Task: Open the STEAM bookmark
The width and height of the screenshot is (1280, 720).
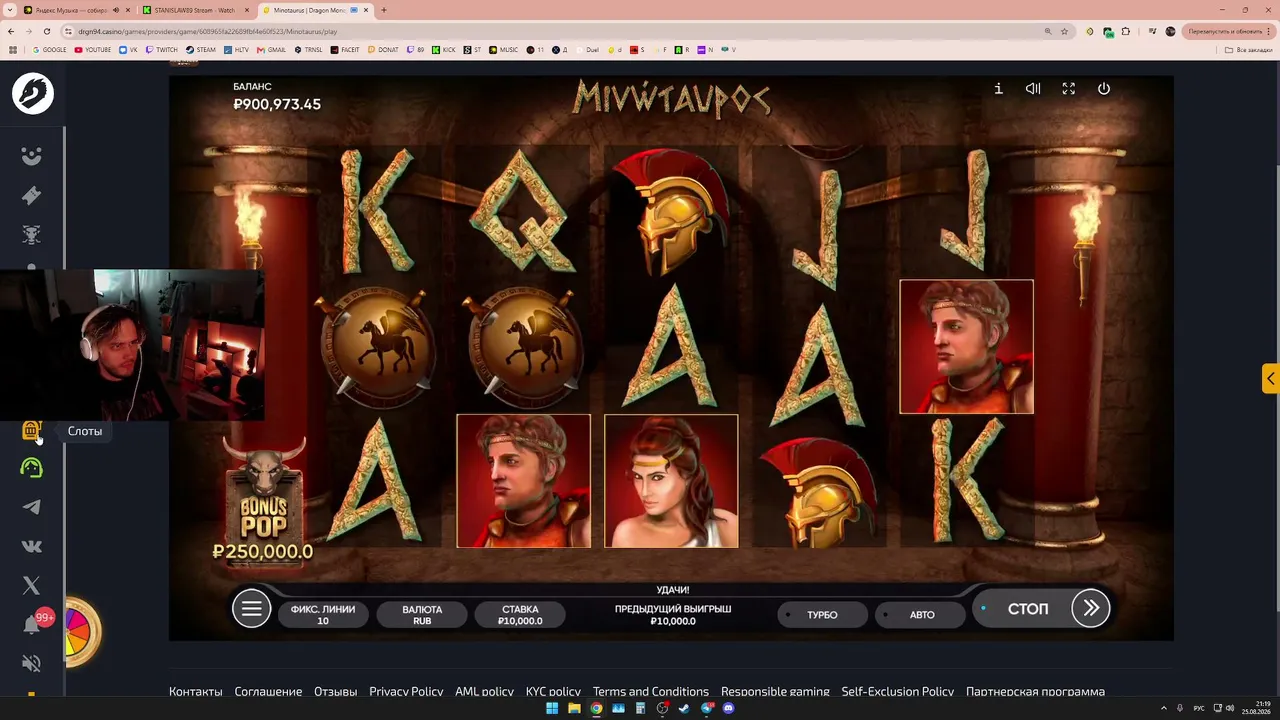Action: [201, 49]
